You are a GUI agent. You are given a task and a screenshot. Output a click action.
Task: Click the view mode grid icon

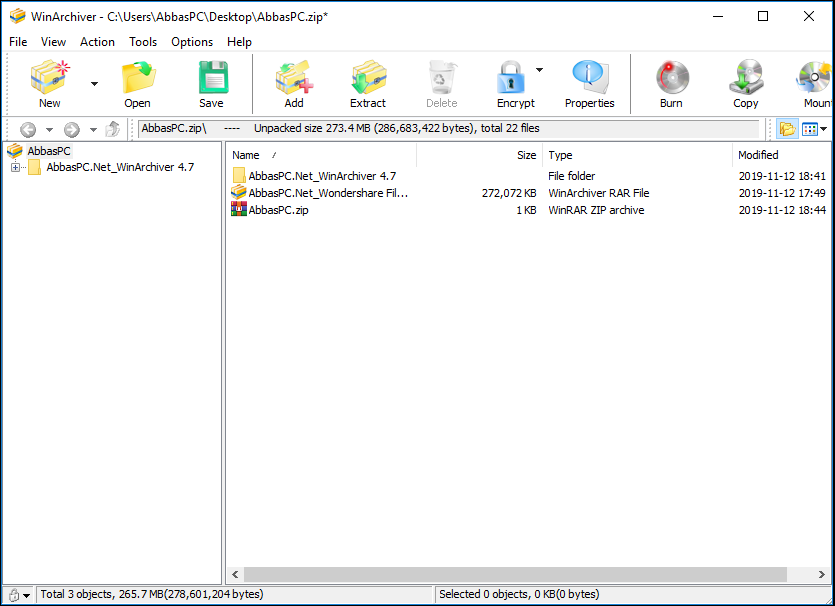[809, 129]
